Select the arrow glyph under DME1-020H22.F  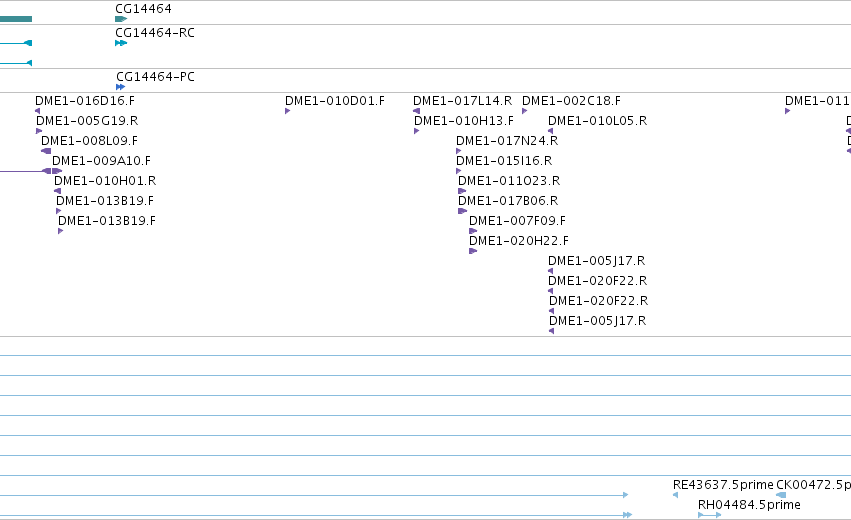click(473, 251)
